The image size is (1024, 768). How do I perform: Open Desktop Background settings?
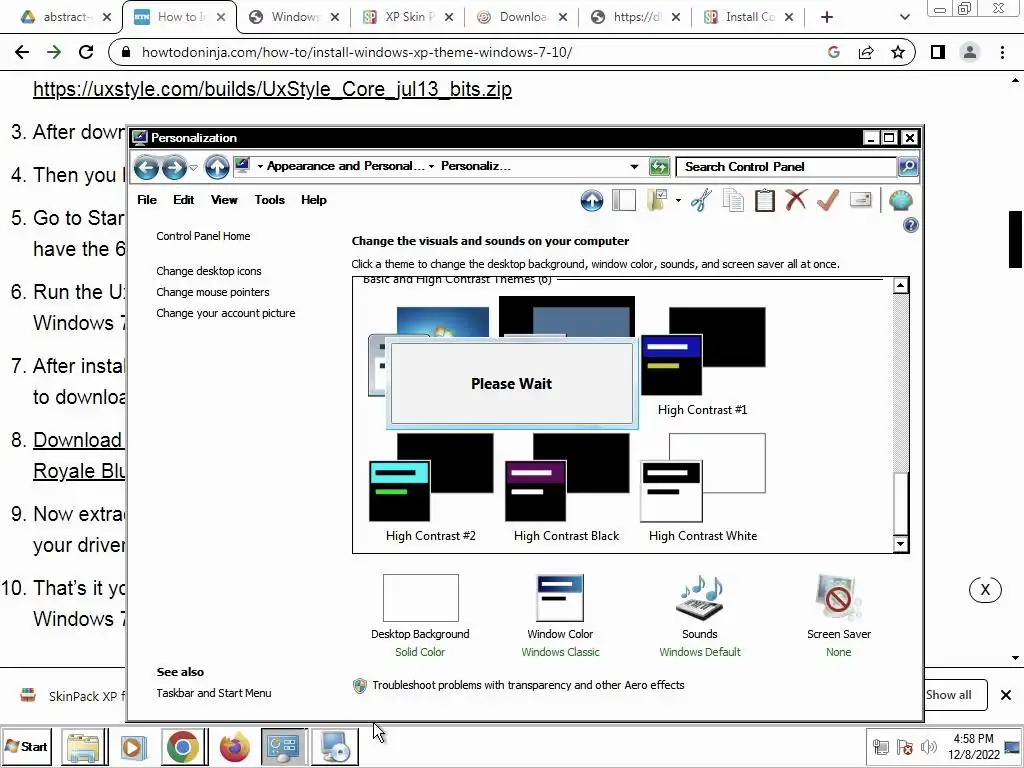coord(420,616)
